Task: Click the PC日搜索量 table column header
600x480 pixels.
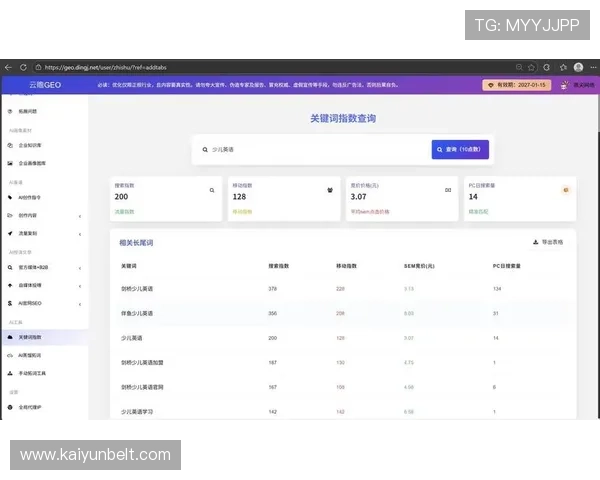Action: tap(506, 266)
